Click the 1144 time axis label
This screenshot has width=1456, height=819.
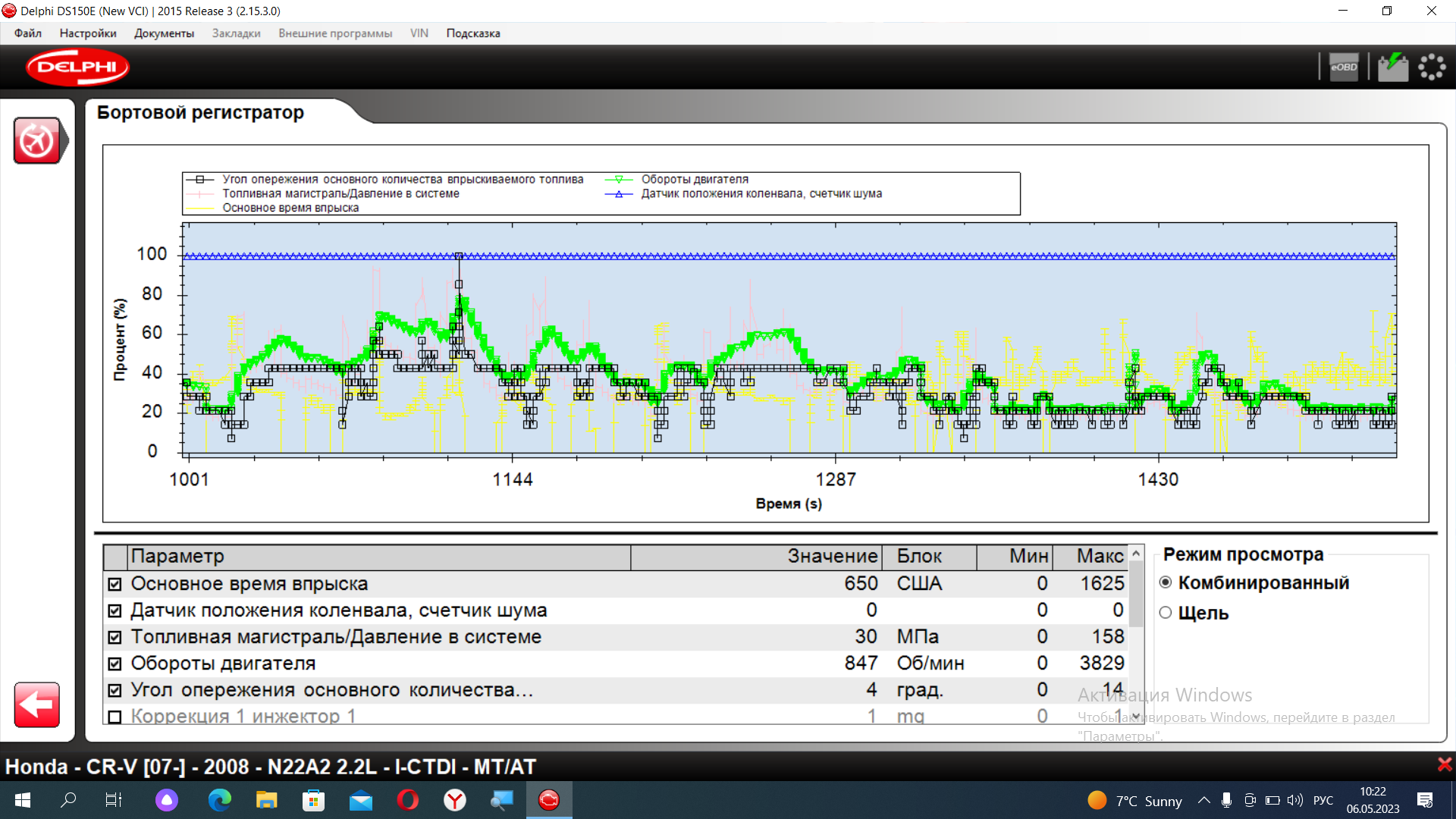(x=513, y=480)
